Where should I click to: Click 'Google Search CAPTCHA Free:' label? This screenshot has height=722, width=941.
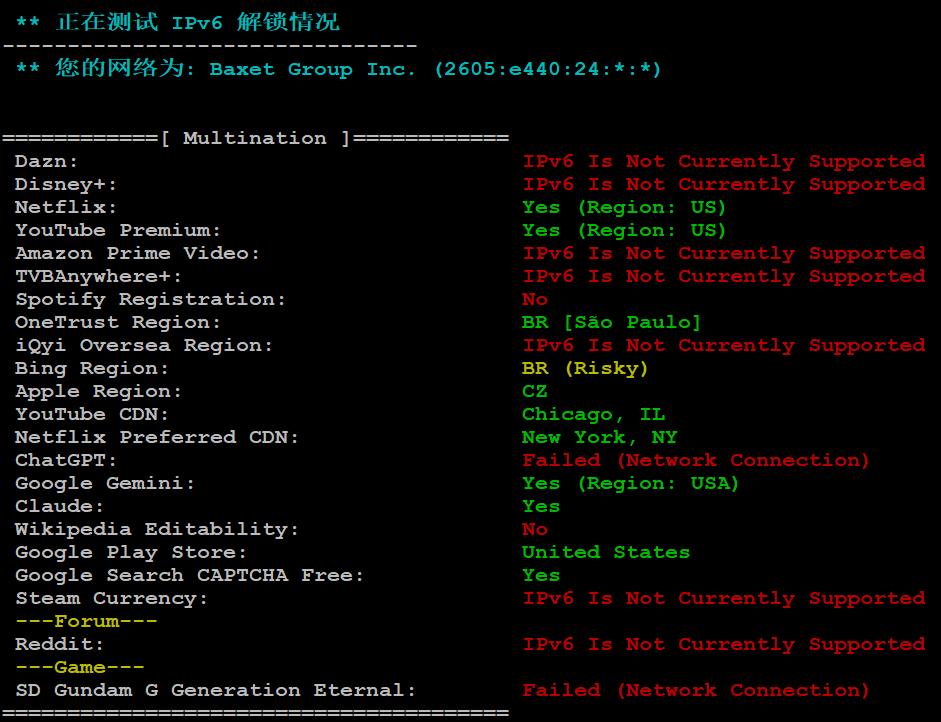click(190, 576)
